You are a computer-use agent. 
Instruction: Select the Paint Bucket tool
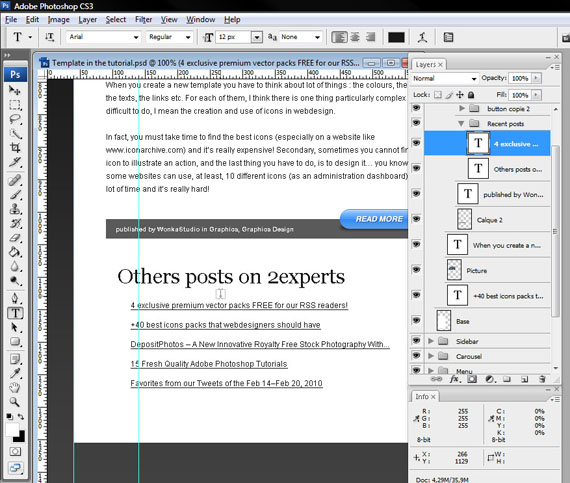(x=15, y=252)
